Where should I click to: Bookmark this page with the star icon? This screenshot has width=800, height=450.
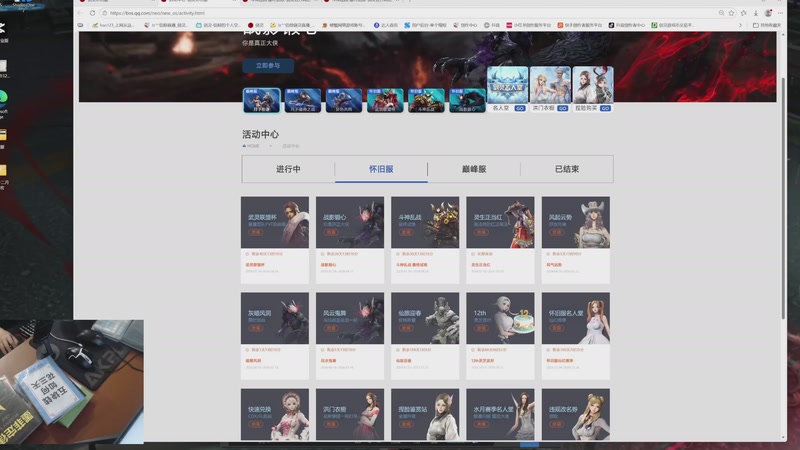[x=732, y=13]
